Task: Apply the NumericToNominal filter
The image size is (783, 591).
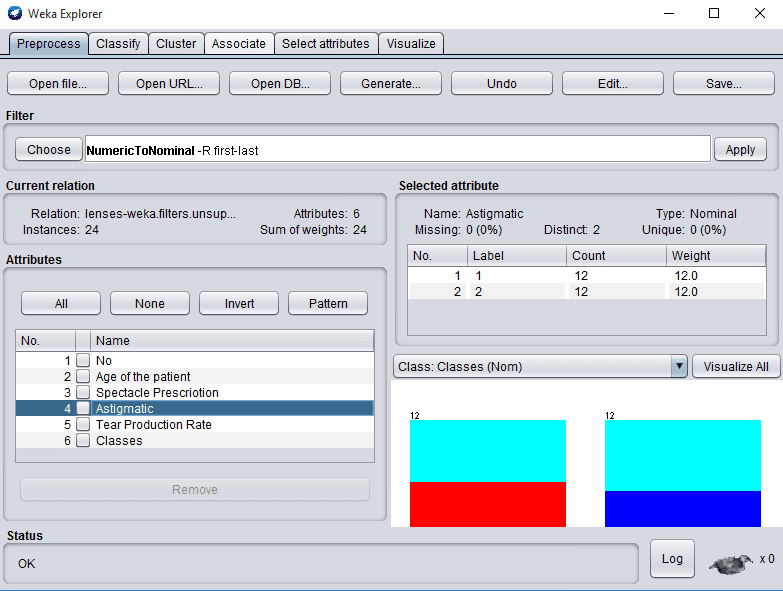Action: pyautogui.click(x=740, y=149)
